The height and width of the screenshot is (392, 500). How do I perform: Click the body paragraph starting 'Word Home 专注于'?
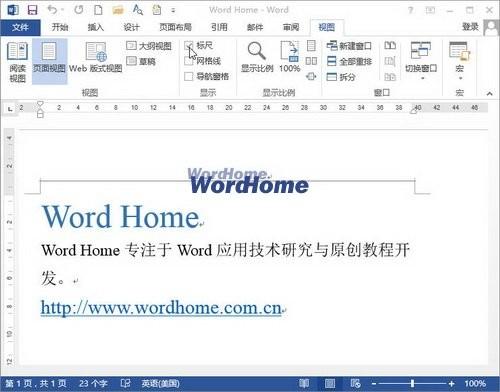225,264
